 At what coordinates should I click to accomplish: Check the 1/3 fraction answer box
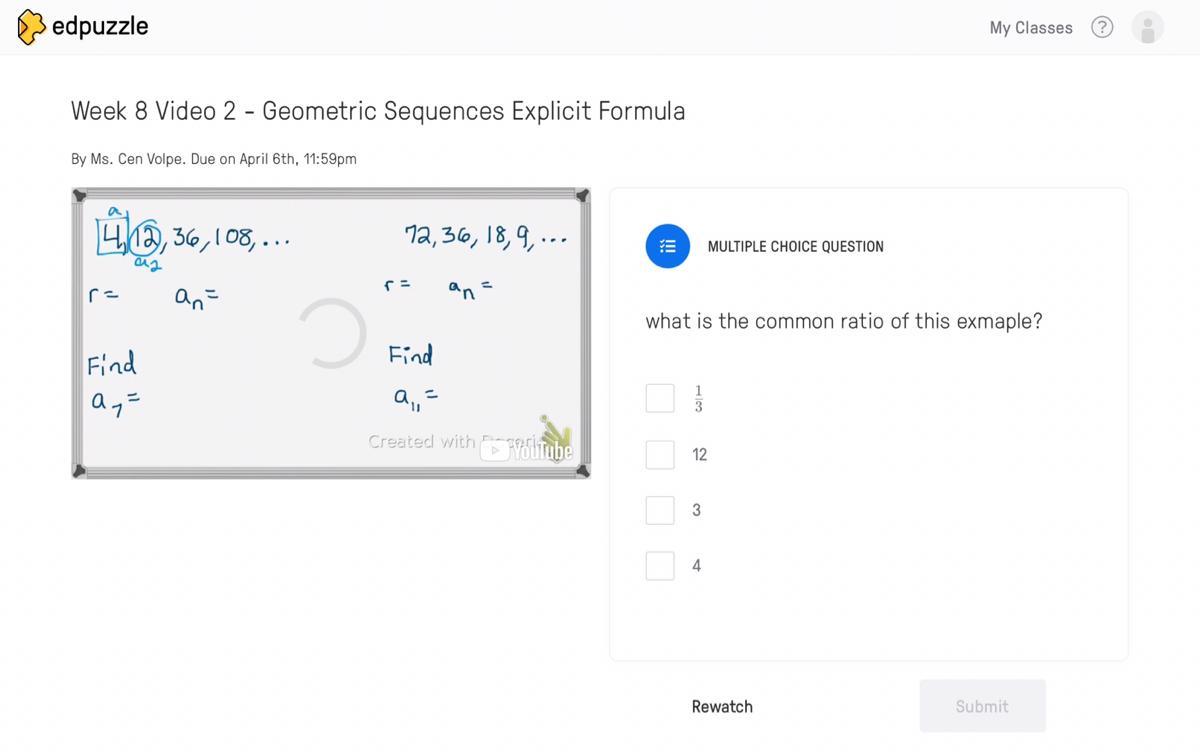[x=660, y=398]
